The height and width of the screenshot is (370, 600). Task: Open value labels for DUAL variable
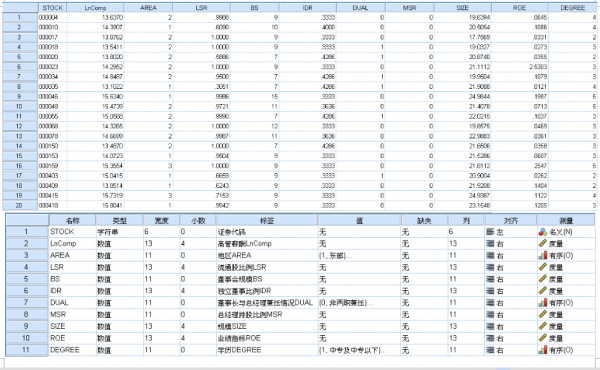click(x=359, y=303)
